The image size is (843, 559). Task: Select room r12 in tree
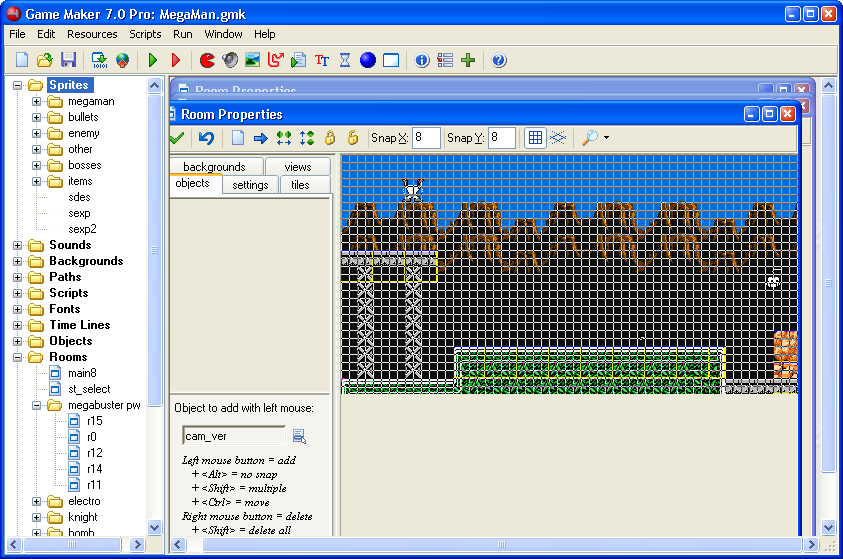click(95, 453)
